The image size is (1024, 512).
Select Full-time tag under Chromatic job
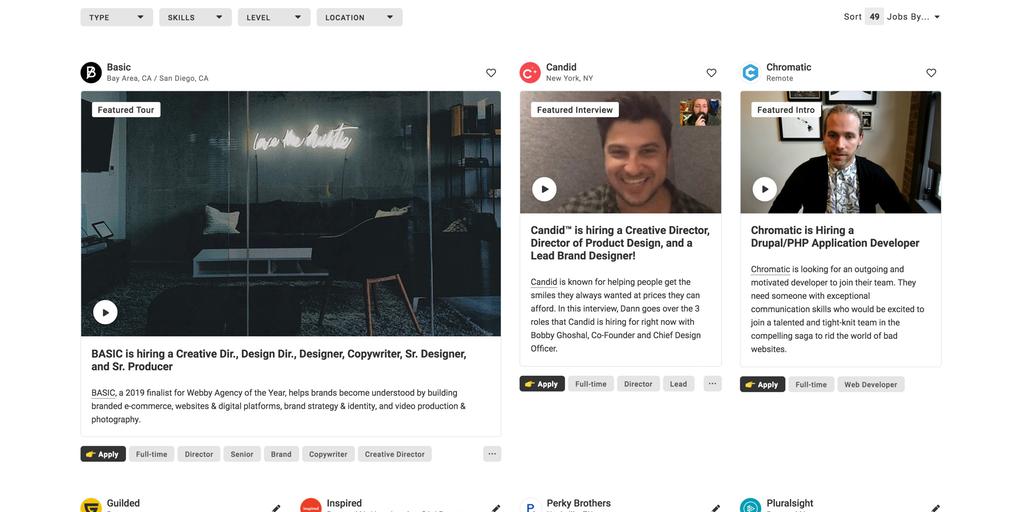[811, 385]
